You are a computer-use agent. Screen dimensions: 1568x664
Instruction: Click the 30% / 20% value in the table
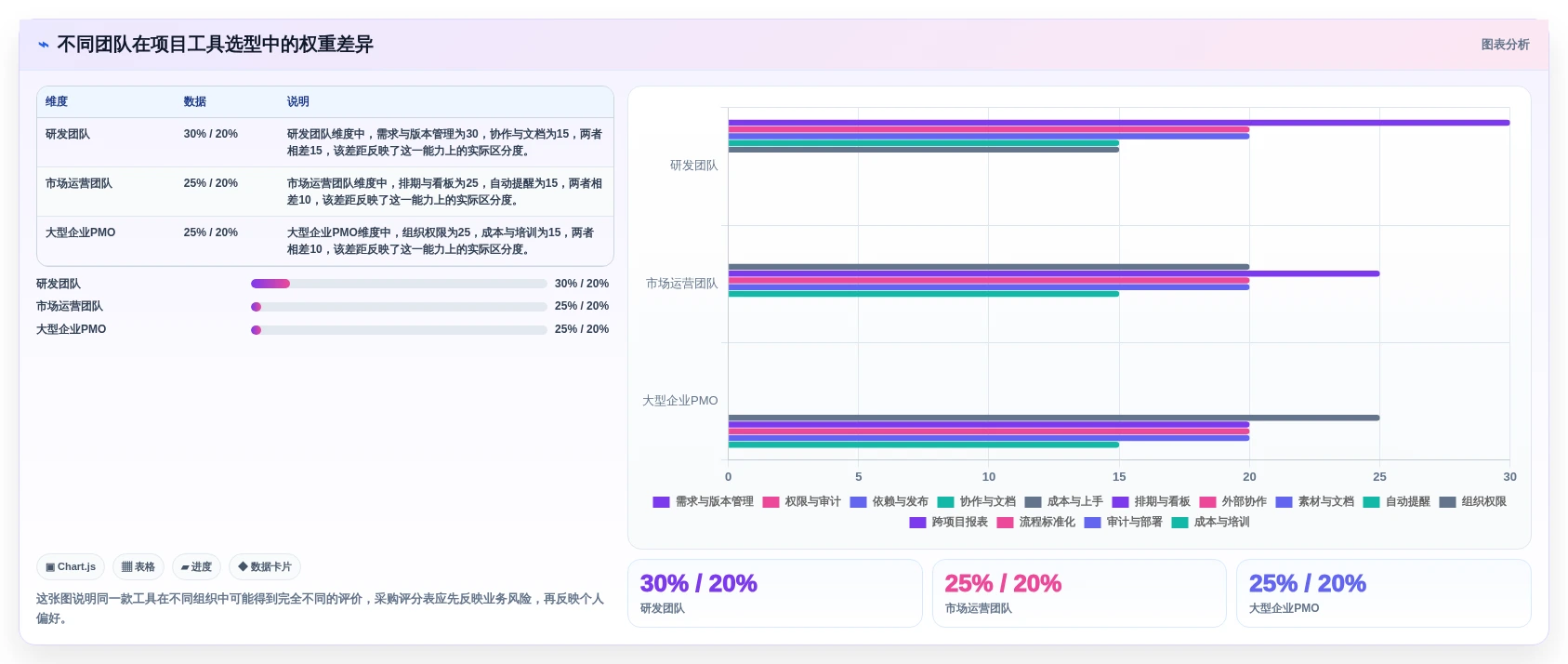tap(211, 134)
